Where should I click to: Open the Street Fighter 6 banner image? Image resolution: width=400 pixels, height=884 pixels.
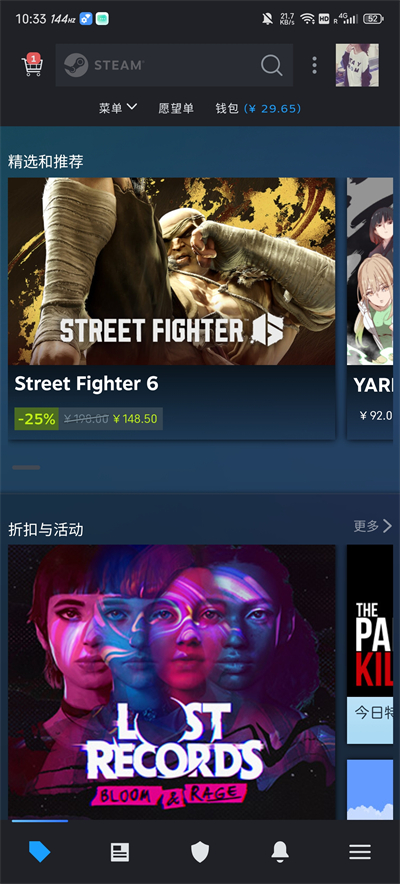click(172, 271)
